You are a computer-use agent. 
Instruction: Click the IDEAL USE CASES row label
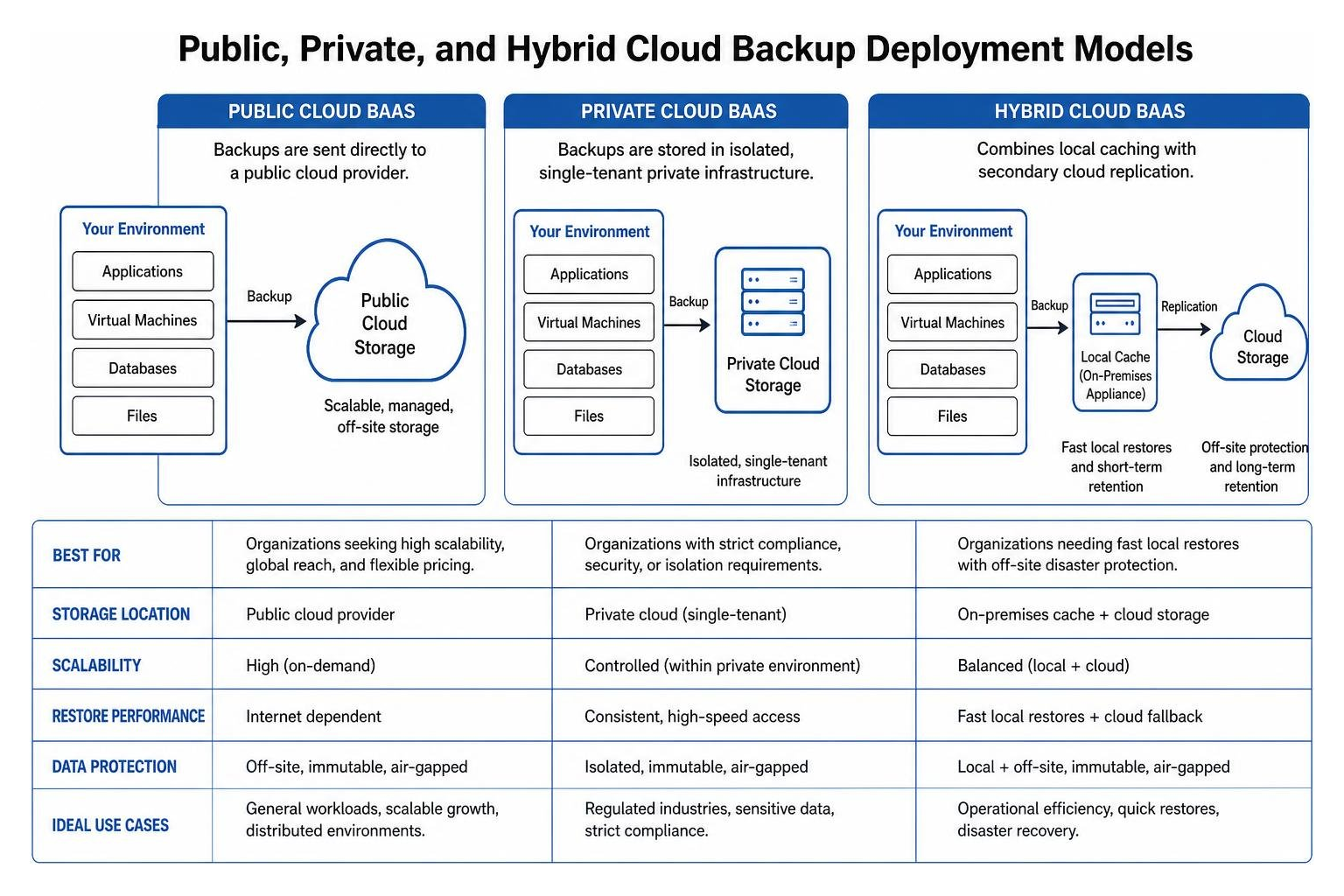tap(110, 825)
